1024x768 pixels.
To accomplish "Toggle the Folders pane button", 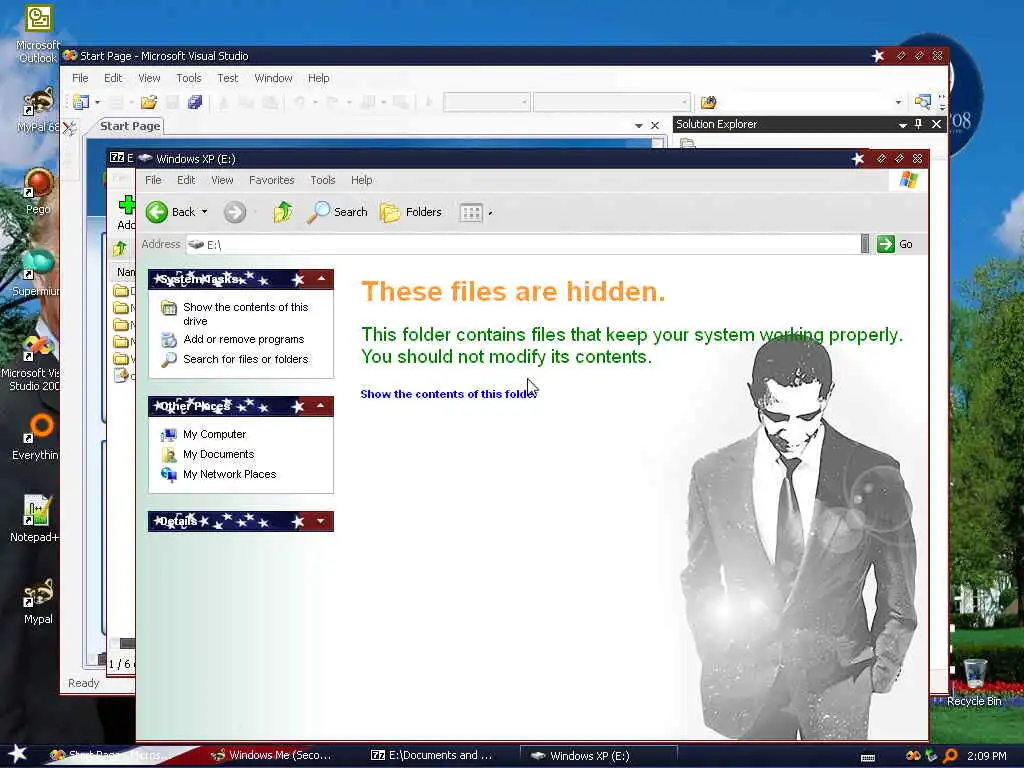I will pos(411,212).
